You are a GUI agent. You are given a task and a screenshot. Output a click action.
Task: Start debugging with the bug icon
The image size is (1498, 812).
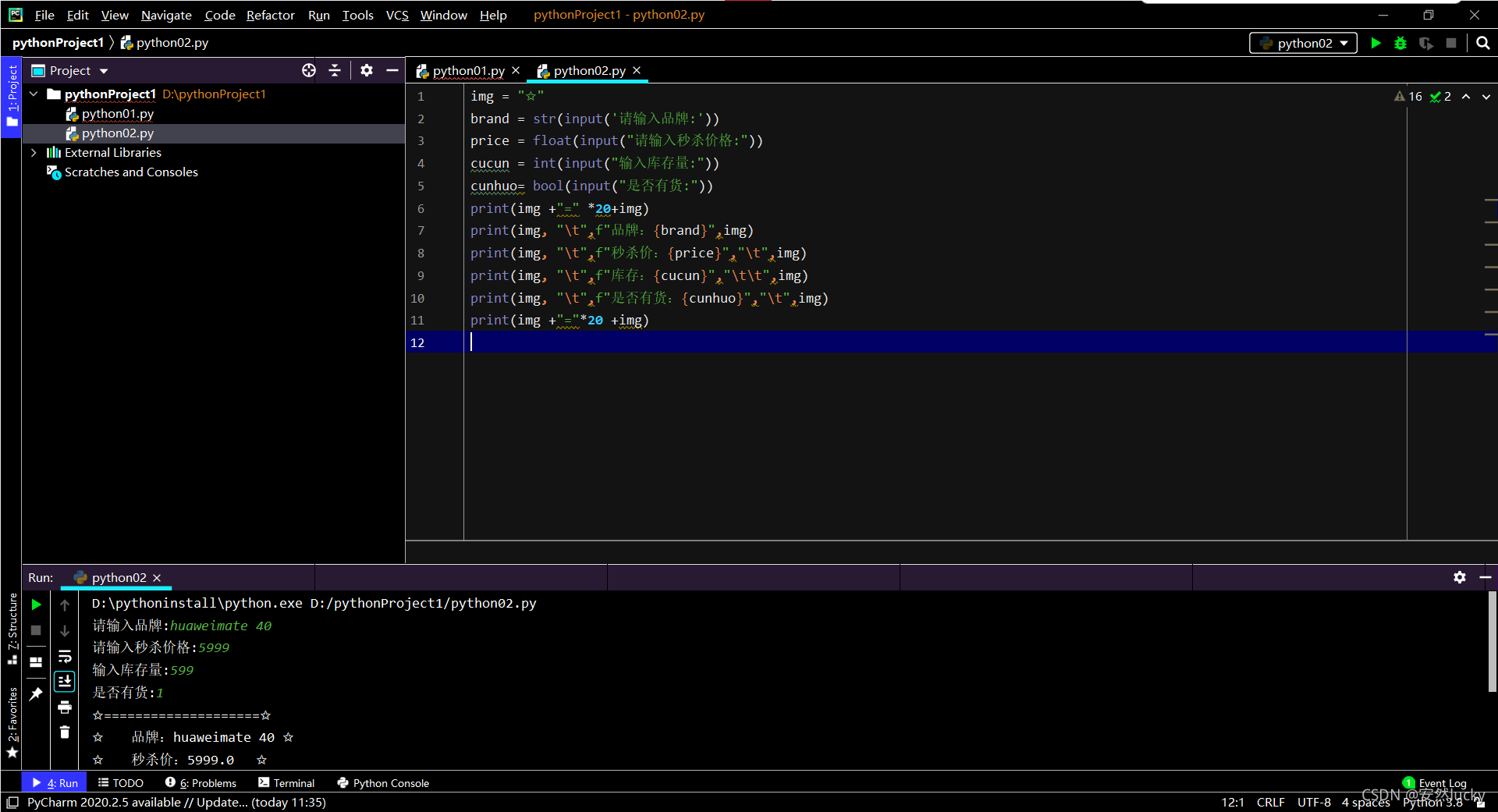(x=1400, y=43)
